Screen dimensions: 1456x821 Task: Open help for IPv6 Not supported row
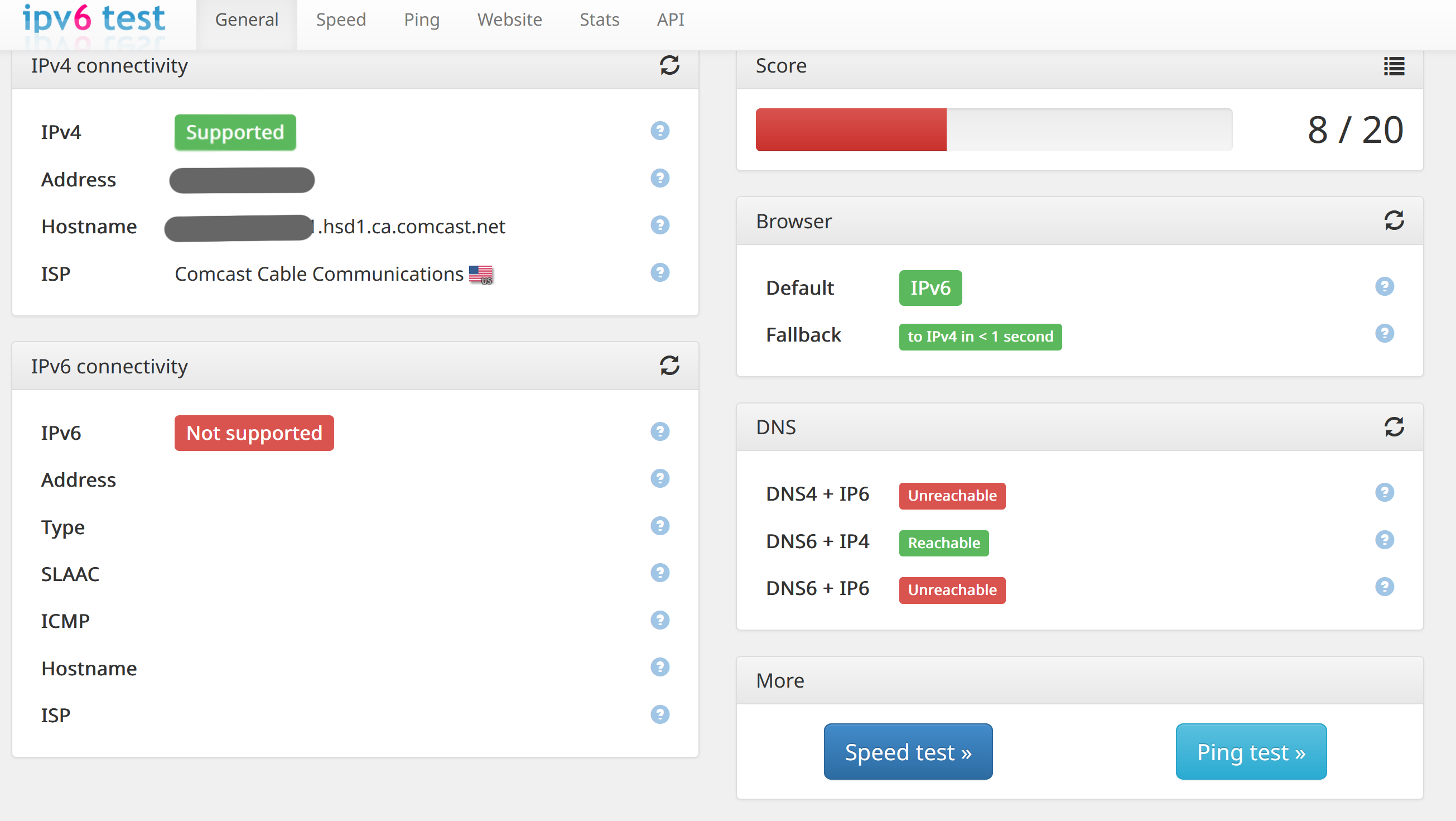pos(659,432)
